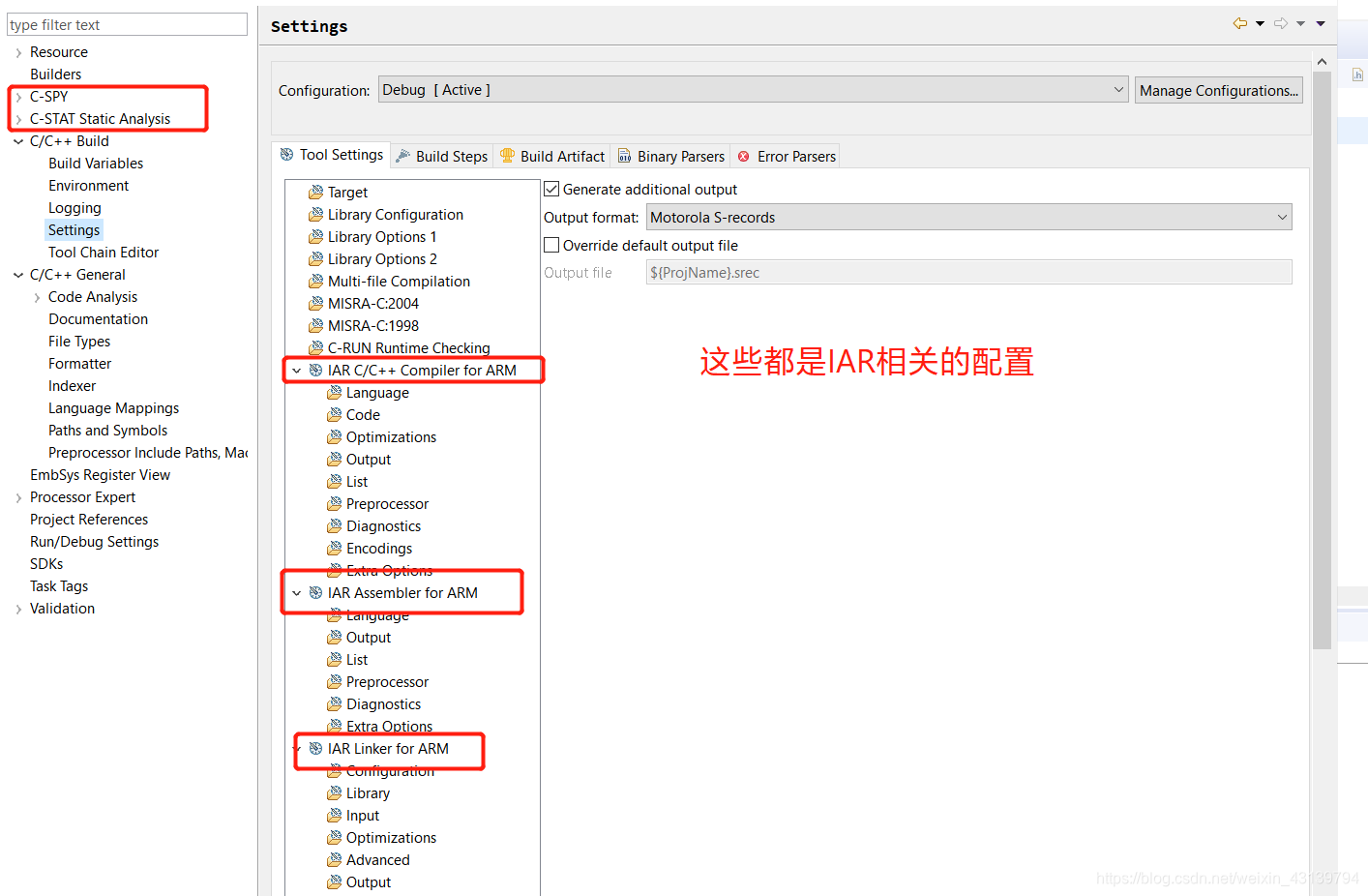Click the Library Options 2 icon
The width and height of the screenshot is (1368, 896).
tap(315, 259)
